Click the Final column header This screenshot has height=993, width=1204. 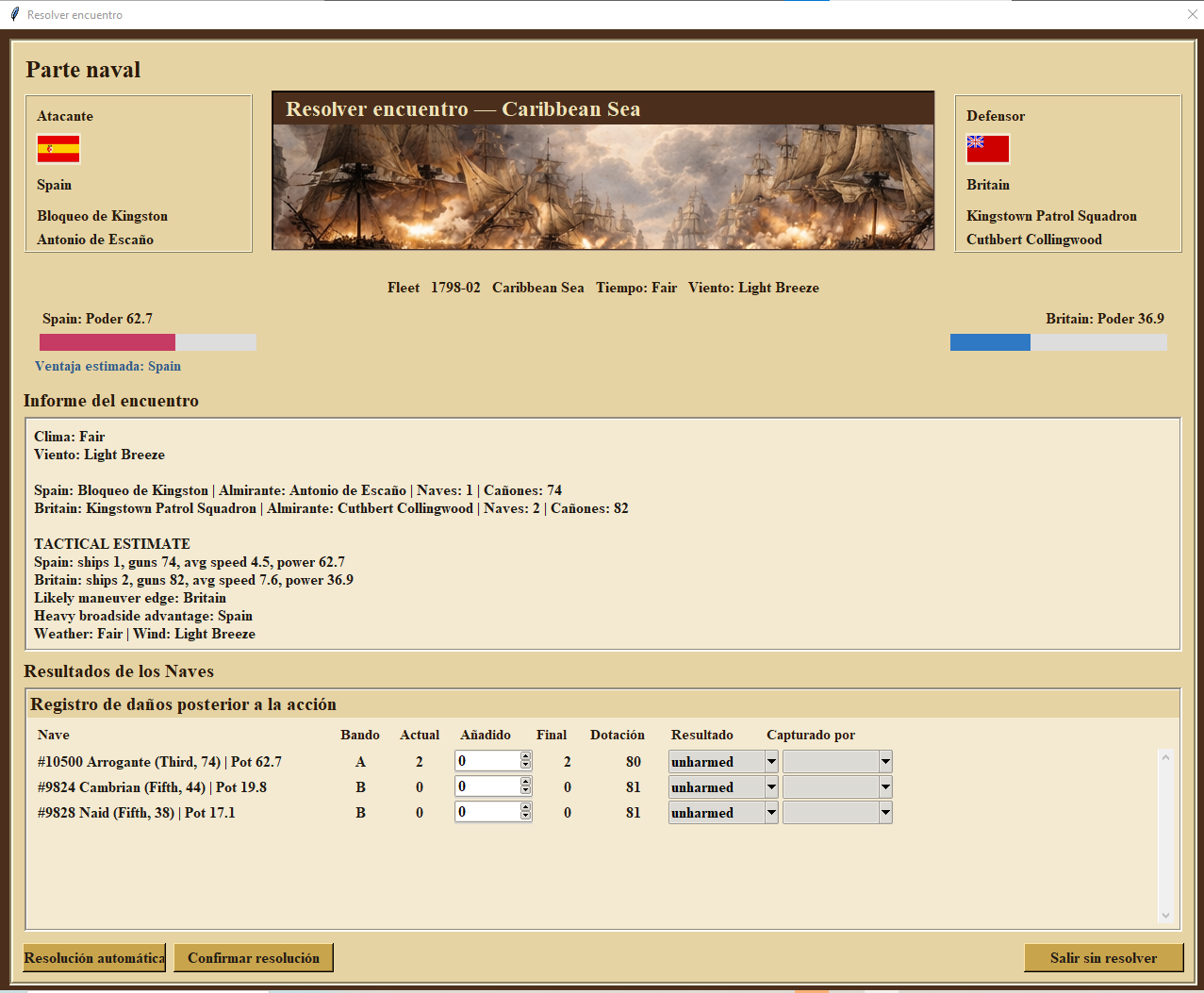[552, 736]
